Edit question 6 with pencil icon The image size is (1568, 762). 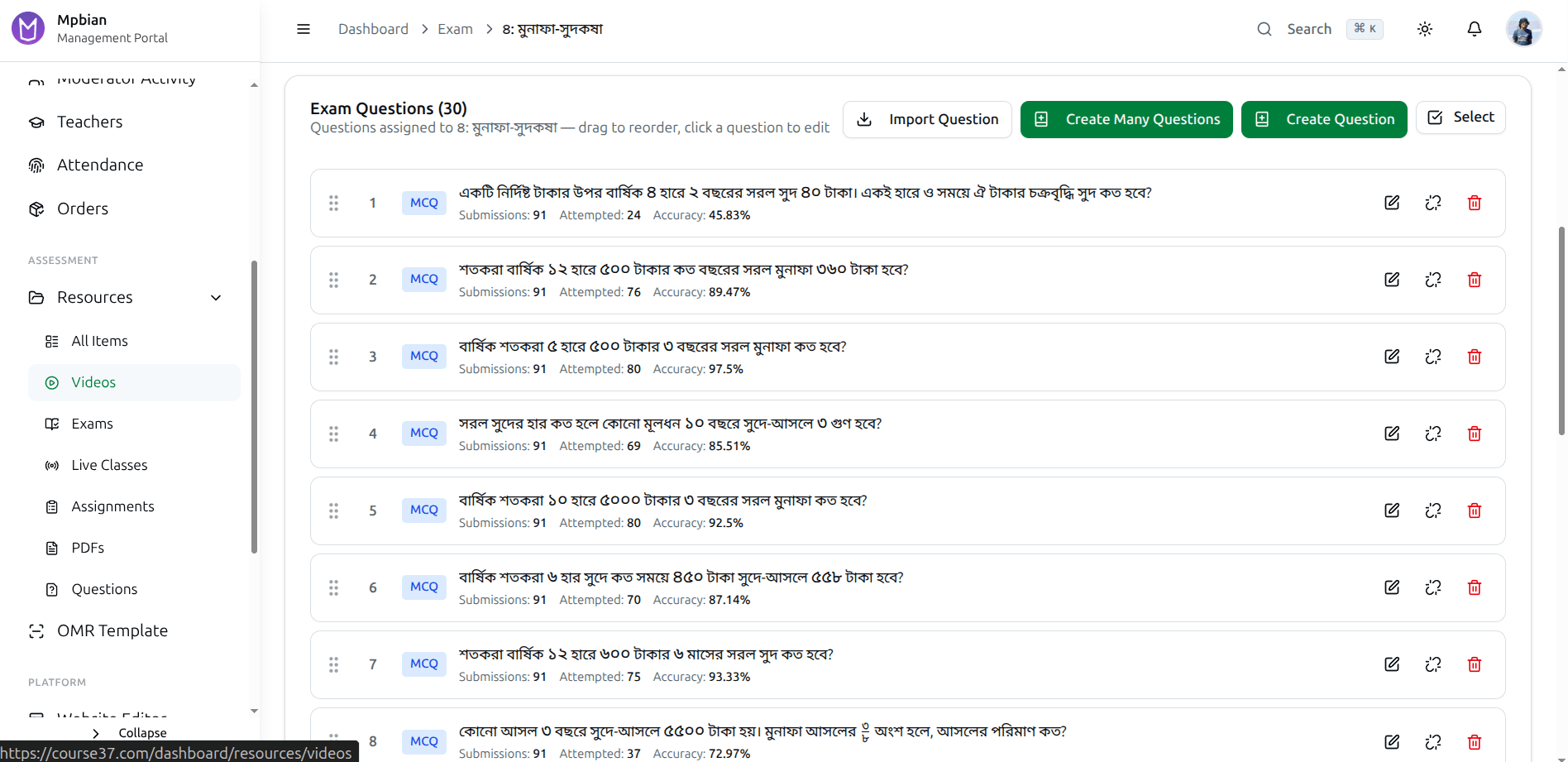click(1392, 587)
